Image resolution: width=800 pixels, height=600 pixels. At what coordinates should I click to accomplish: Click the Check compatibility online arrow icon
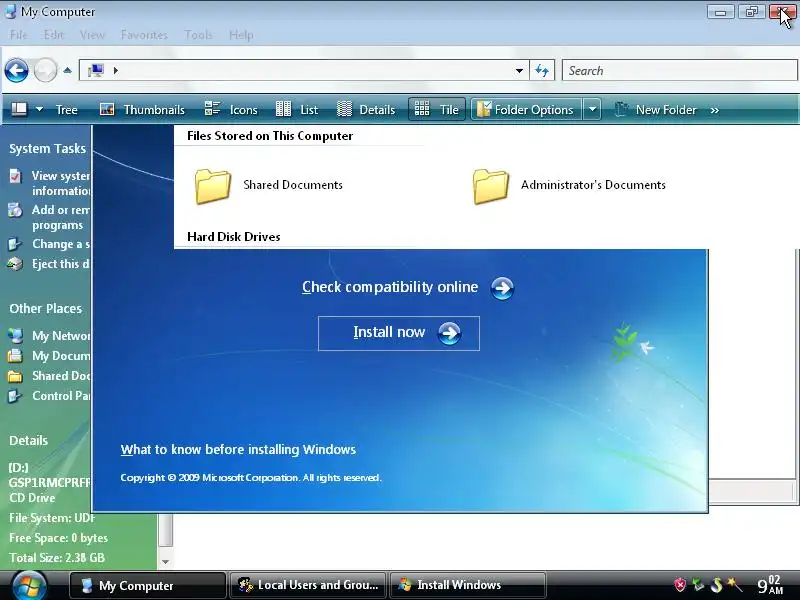(x=502, y=288)
